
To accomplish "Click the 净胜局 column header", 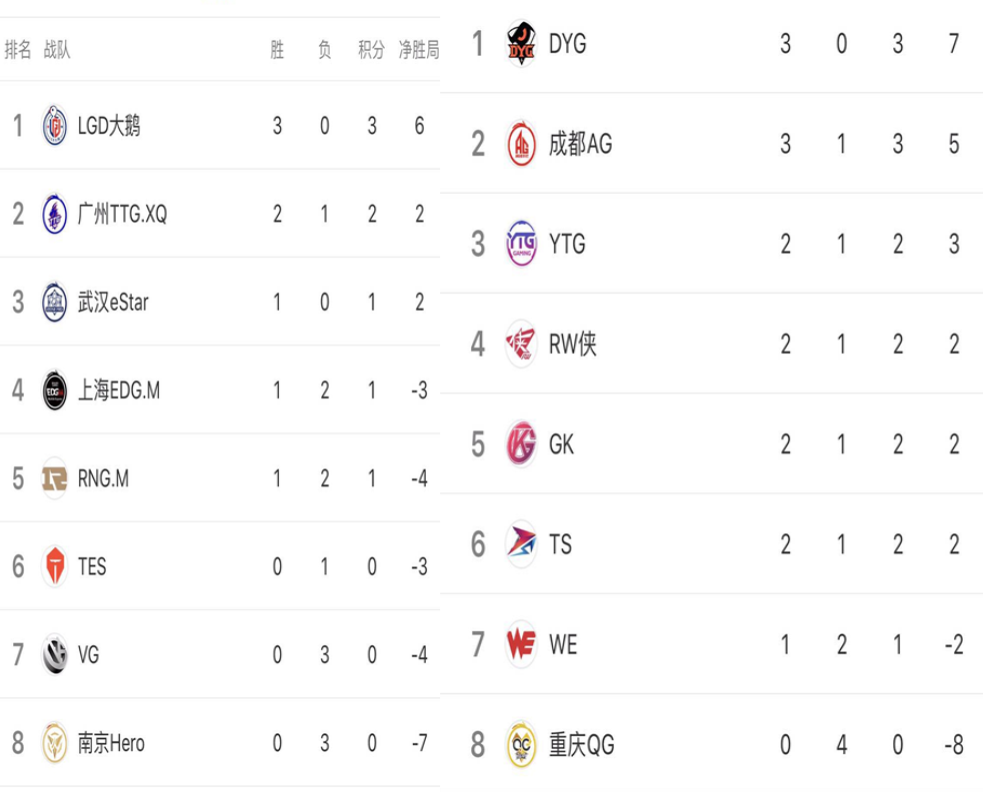I will tap(419, 50).
